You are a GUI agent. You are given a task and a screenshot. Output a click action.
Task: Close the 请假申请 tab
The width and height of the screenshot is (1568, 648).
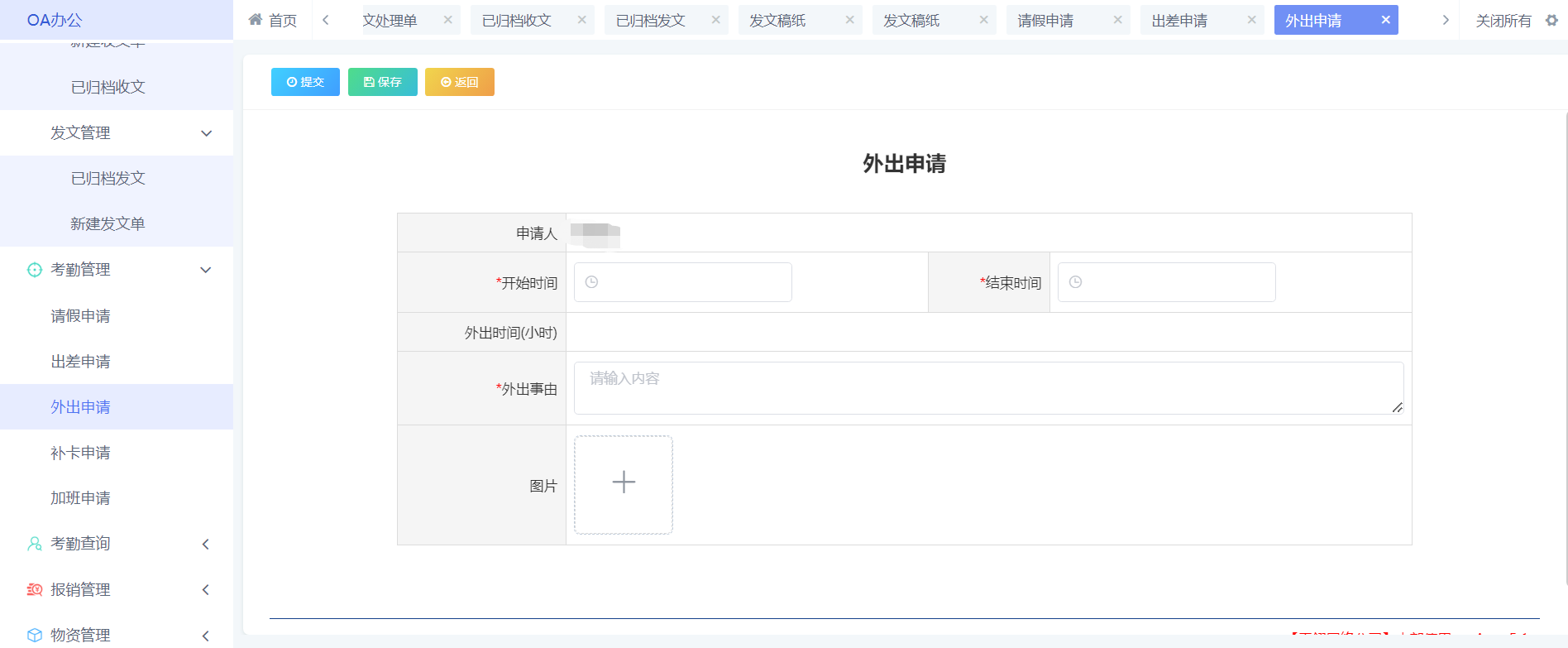(1117, 20)
